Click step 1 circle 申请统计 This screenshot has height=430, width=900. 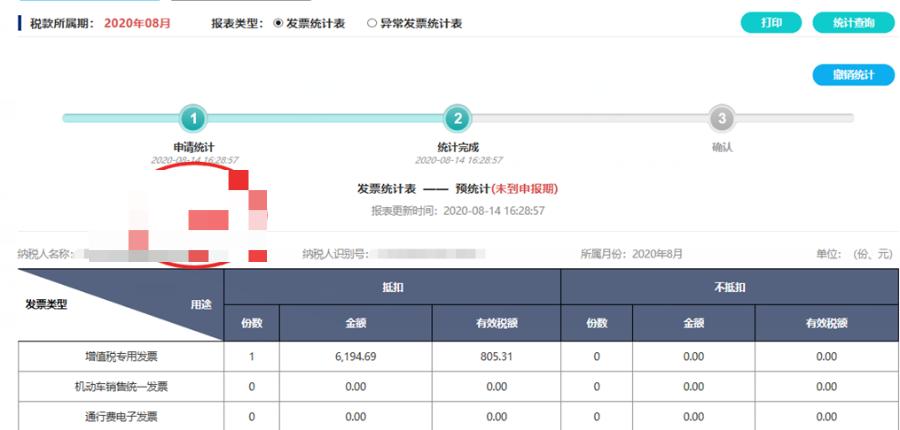point(193,119)
